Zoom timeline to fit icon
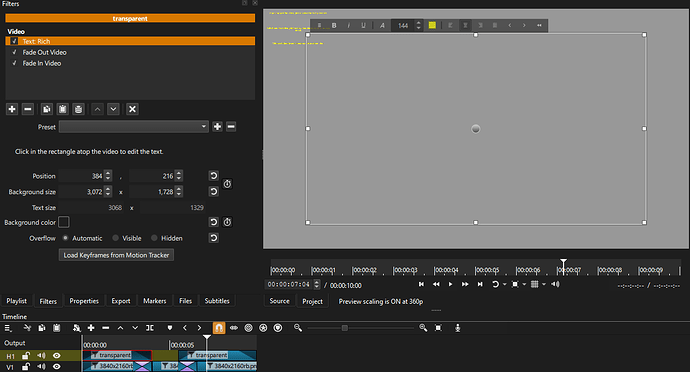This screenshot has width=690, height=372. click(x=438, y=328)
